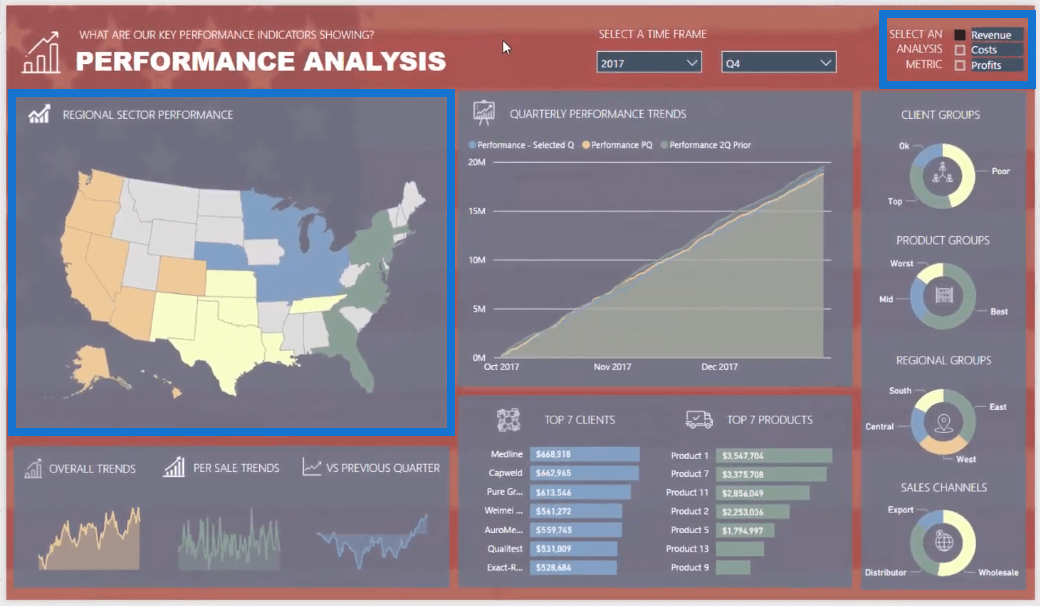The height and width of the screenshot is (606, 1040).
Task: Toggle Performance 2Q Prior legend item
Action: 706,145
